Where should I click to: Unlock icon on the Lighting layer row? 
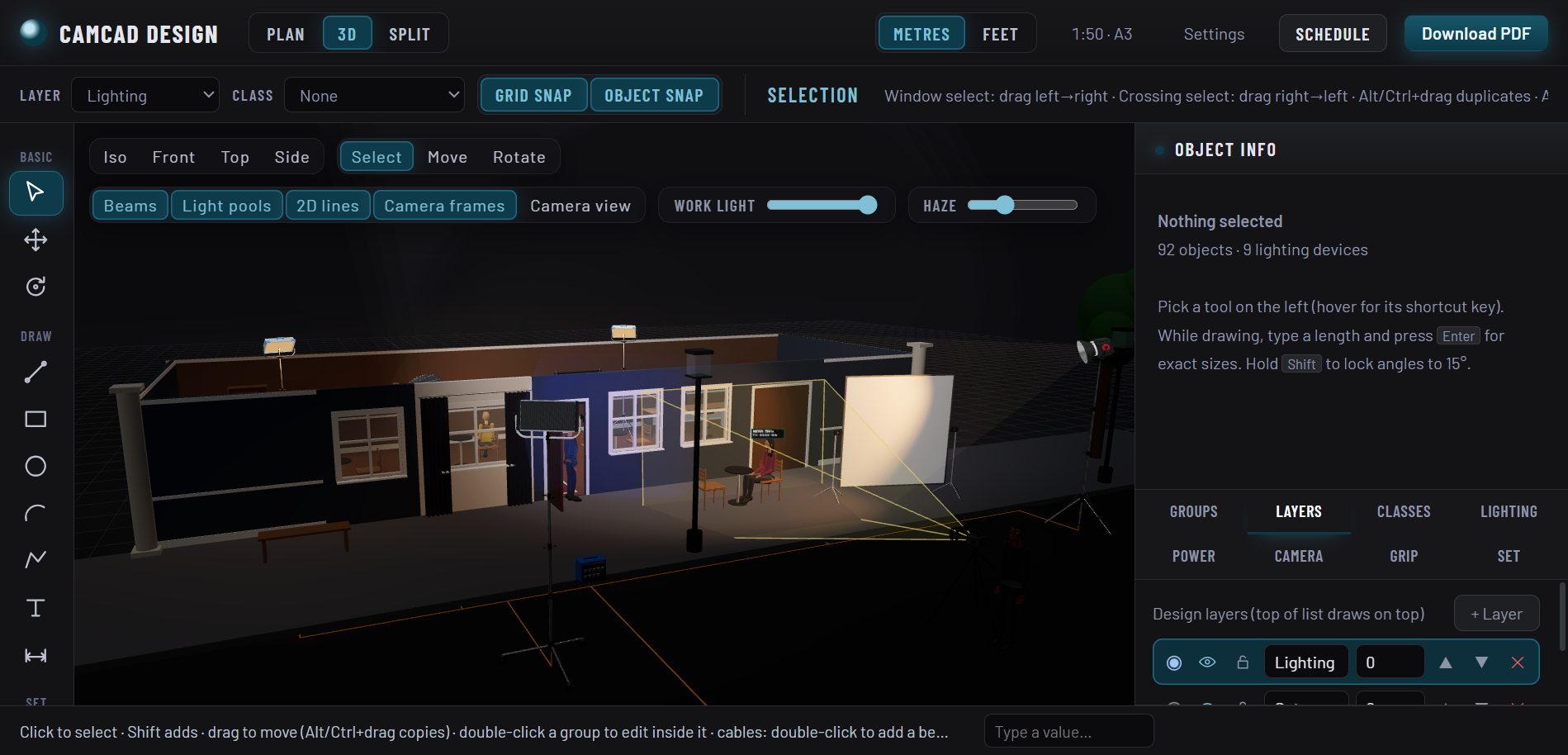click(1243, 662)
